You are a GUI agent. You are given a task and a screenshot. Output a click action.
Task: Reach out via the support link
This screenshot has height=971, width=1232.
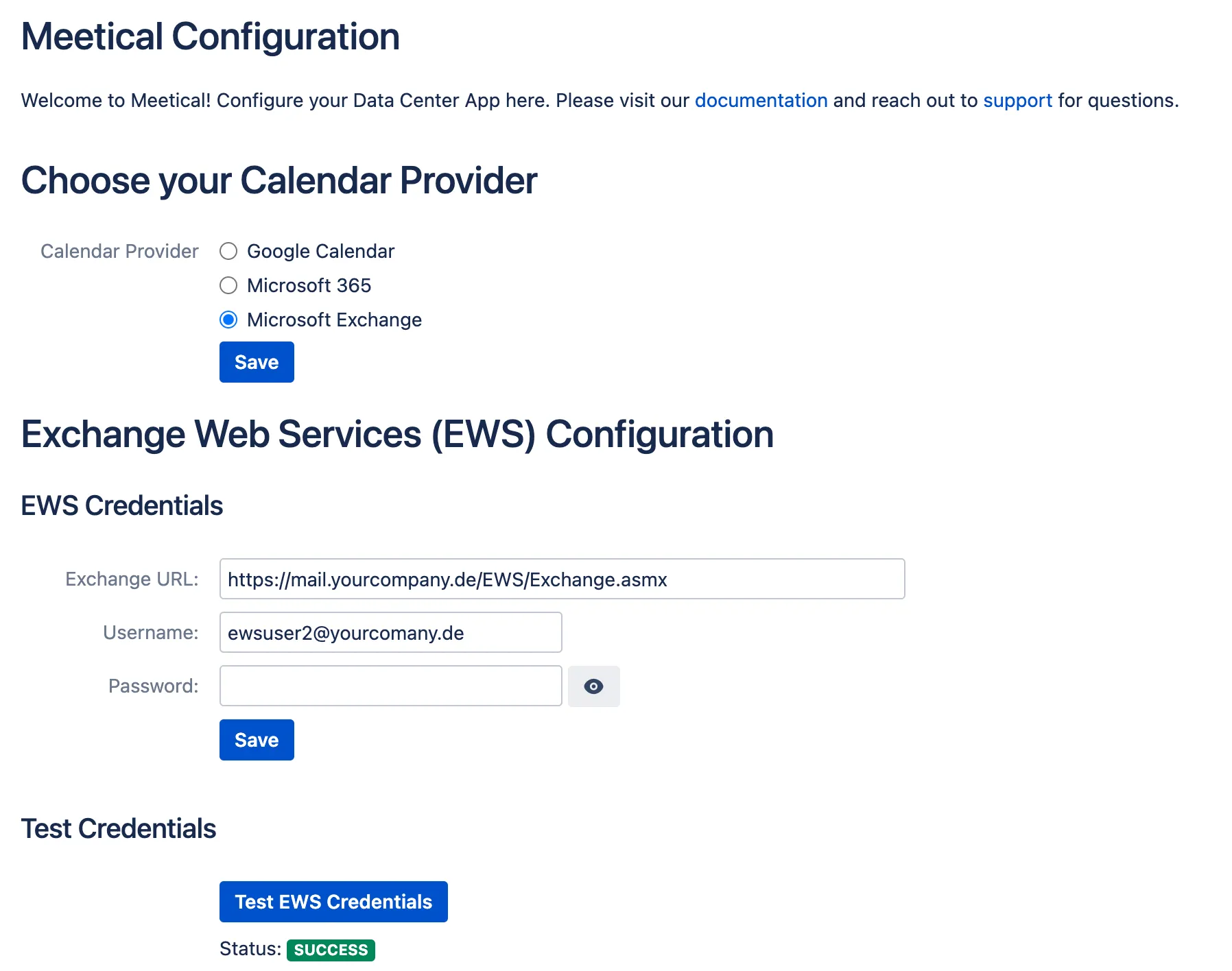[1018, 100]
